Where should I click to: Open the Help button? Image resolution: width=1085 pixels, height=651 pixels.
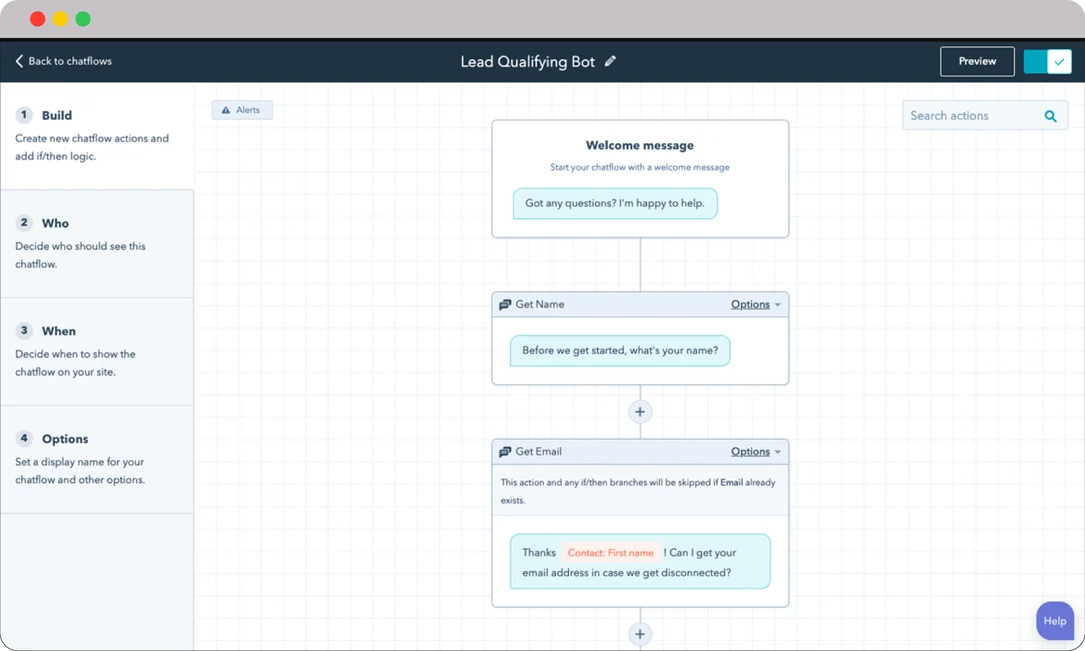(x=1055, y=621)
